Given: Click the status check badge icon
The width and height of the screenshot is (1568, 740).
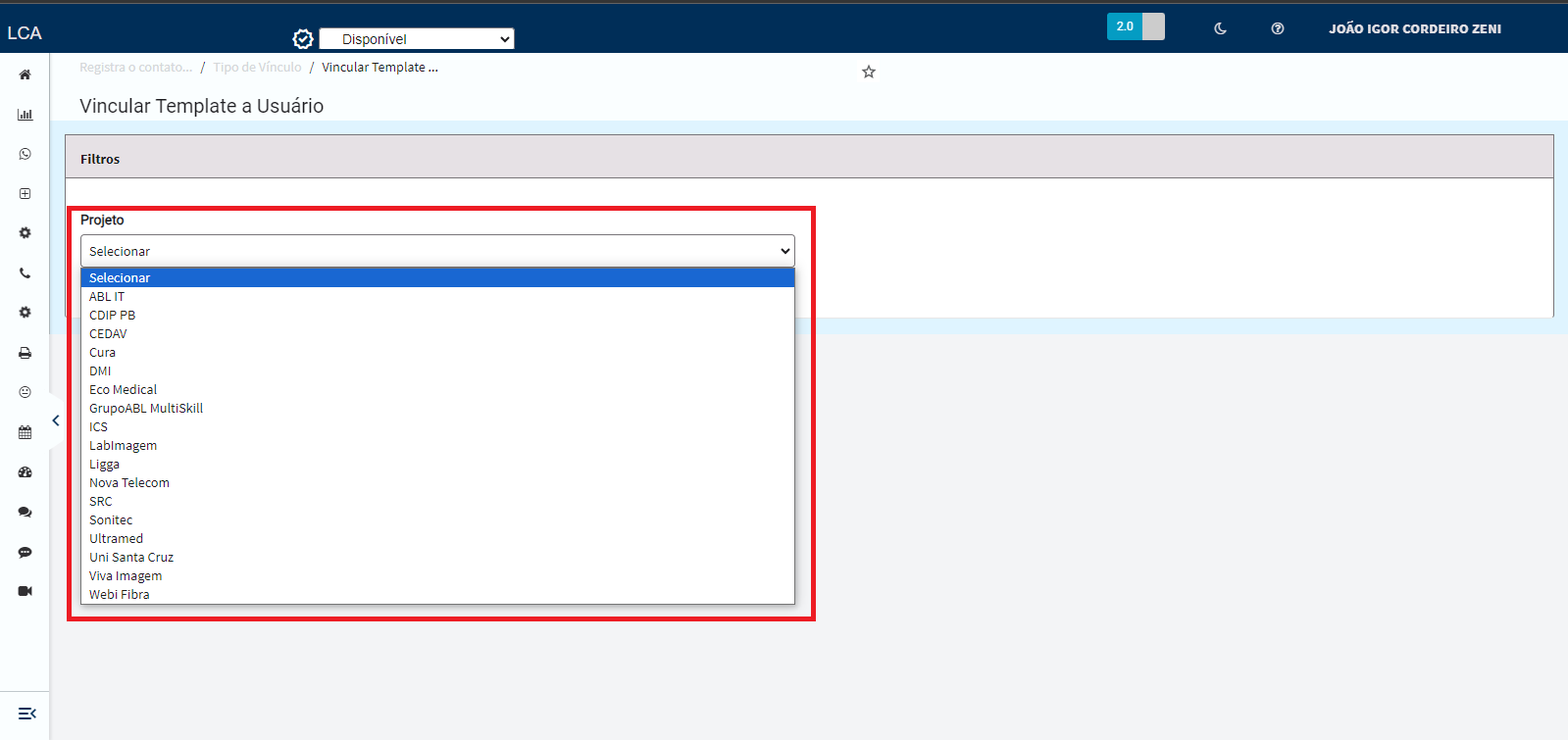Looking at the screenshot, I should pos(303,39).
